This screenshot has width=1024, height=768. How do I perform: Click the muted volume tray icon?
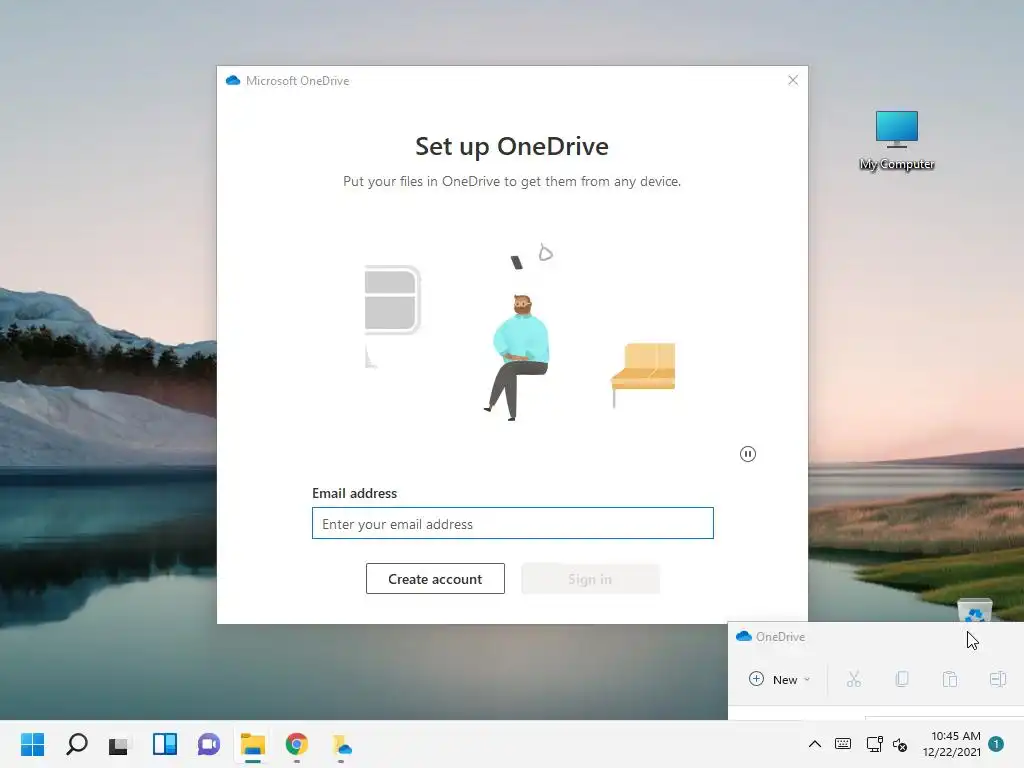tap(900, 744)
